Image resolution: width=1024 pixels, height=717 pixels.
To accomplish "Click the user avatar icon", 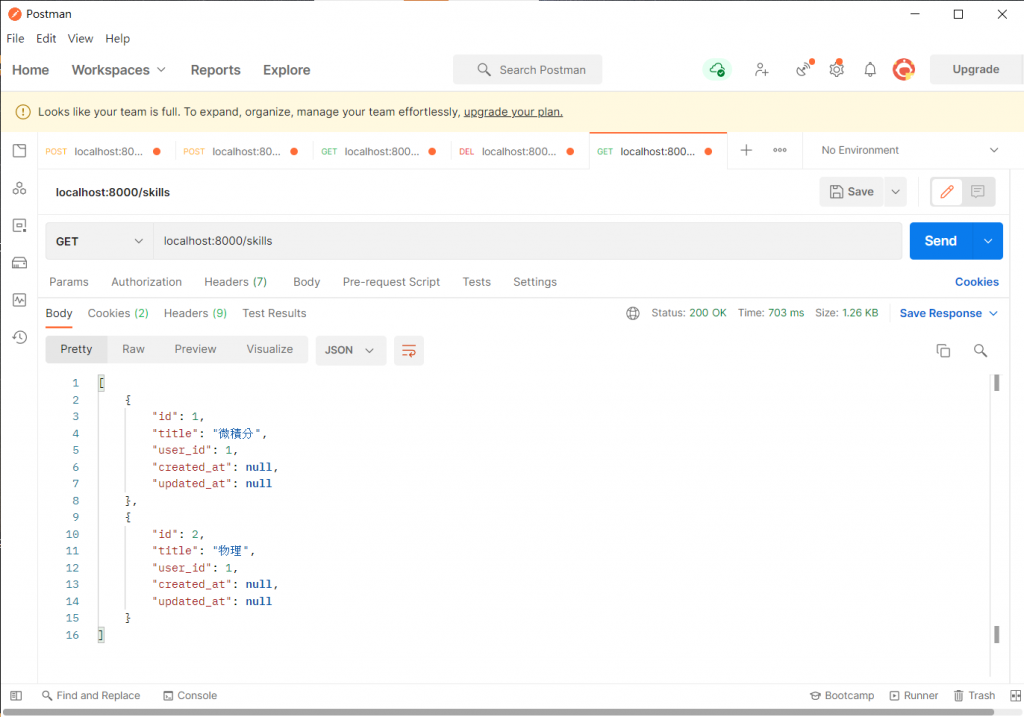I will [904, 69].
